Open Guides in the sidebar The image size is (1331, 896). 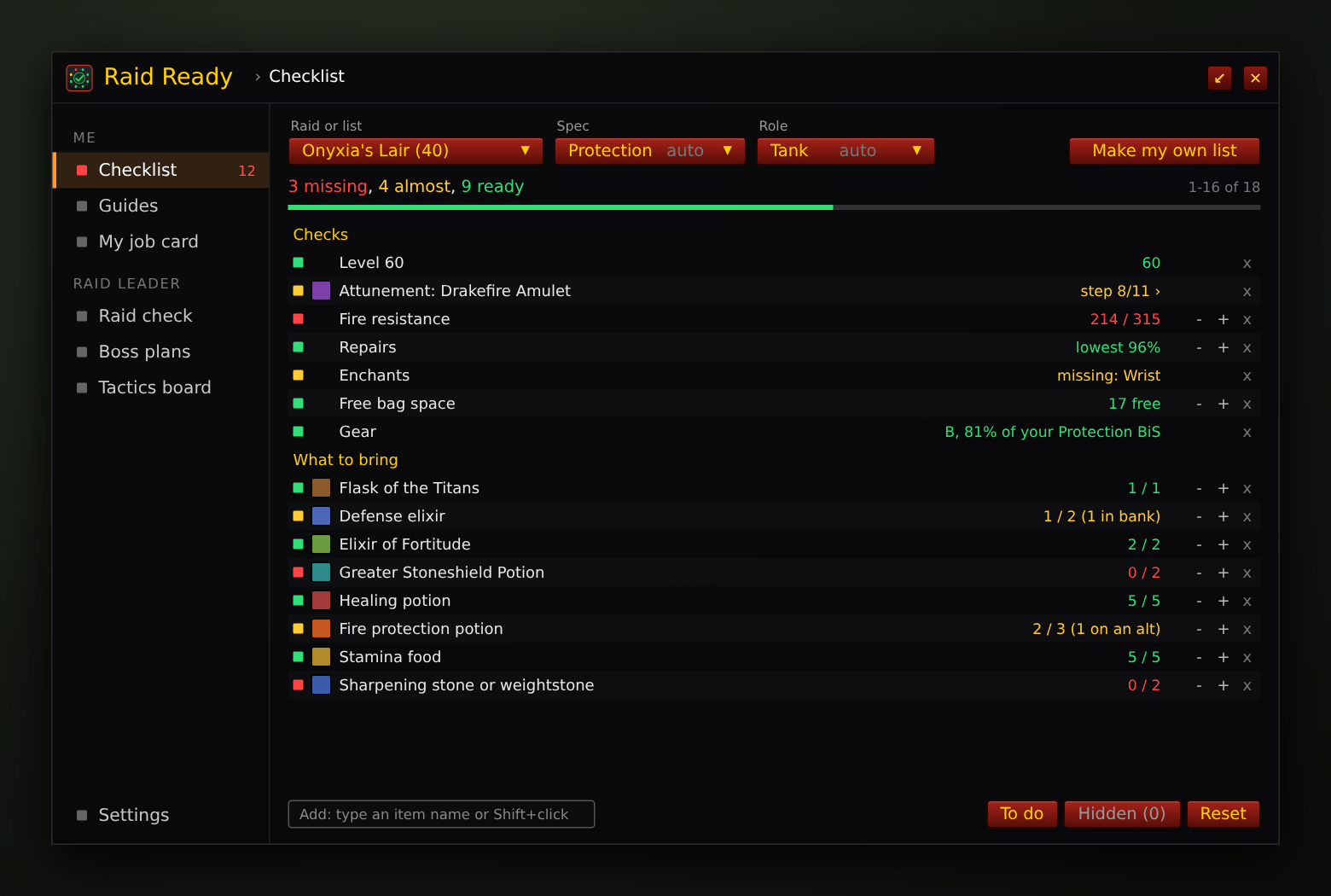click(x=161, y=206)
